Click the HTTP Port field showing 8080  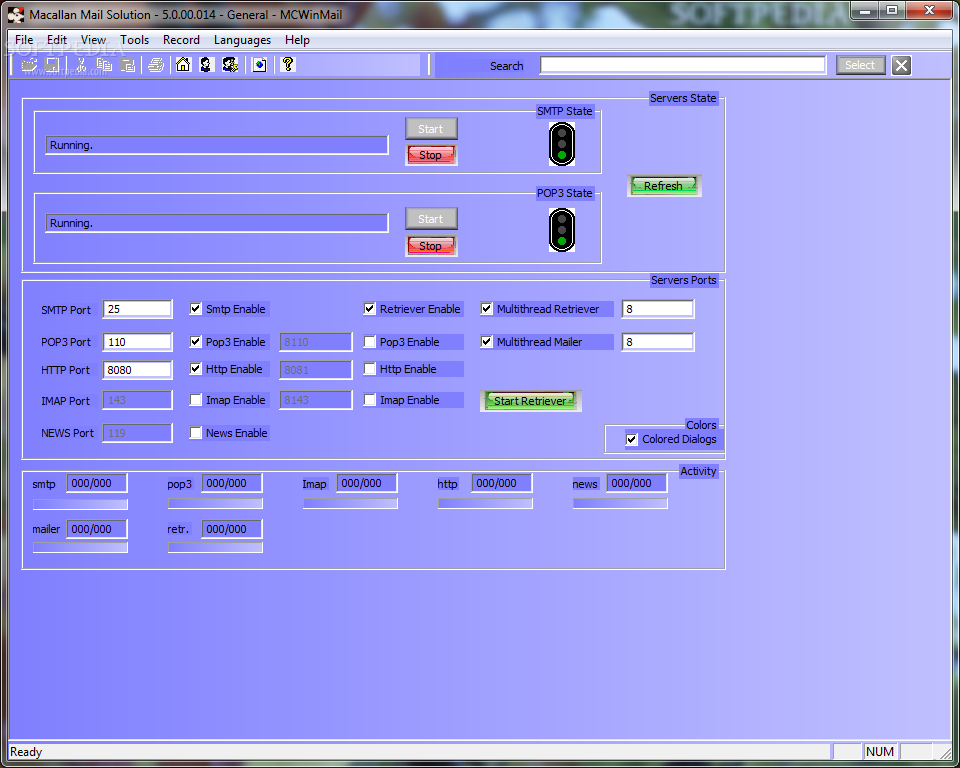tap(138, 370)
